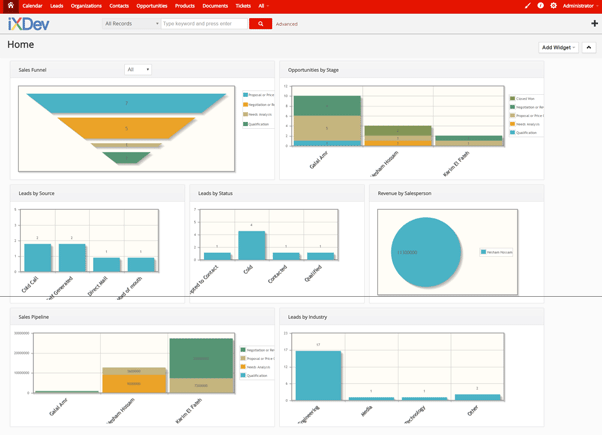Viewport: 602px width, 435px height.
Task: Open the Tickets module
Action: (243, 6)
